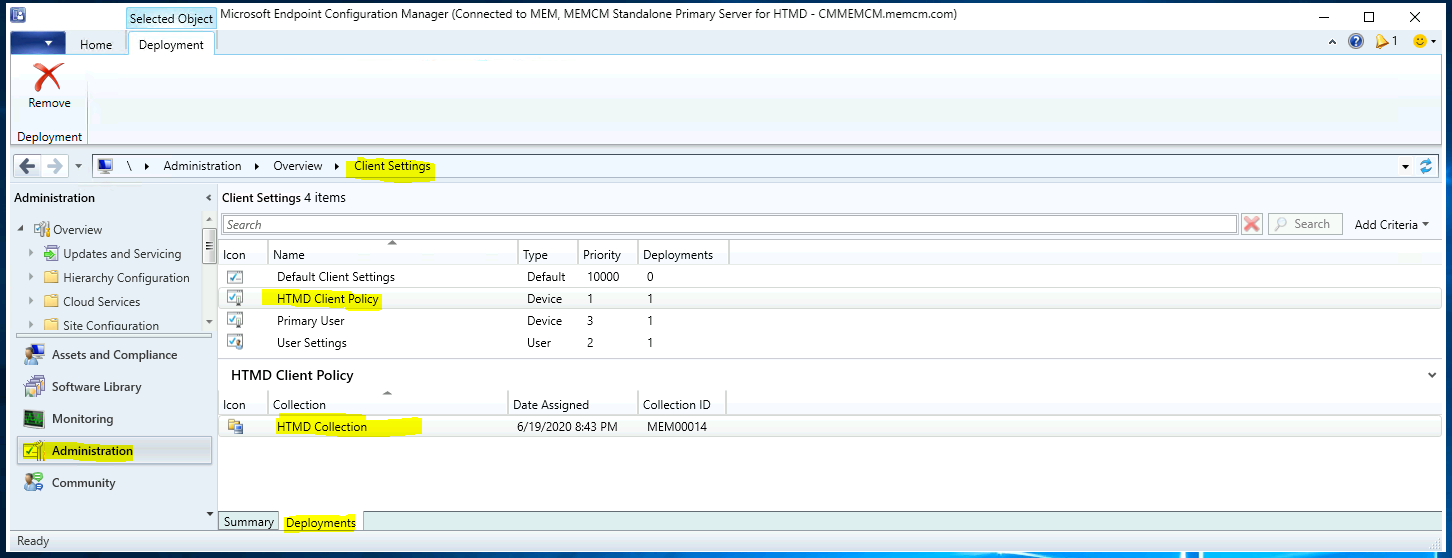
Task: Click HTMD Collection row icon
Action: click(235, 427)
